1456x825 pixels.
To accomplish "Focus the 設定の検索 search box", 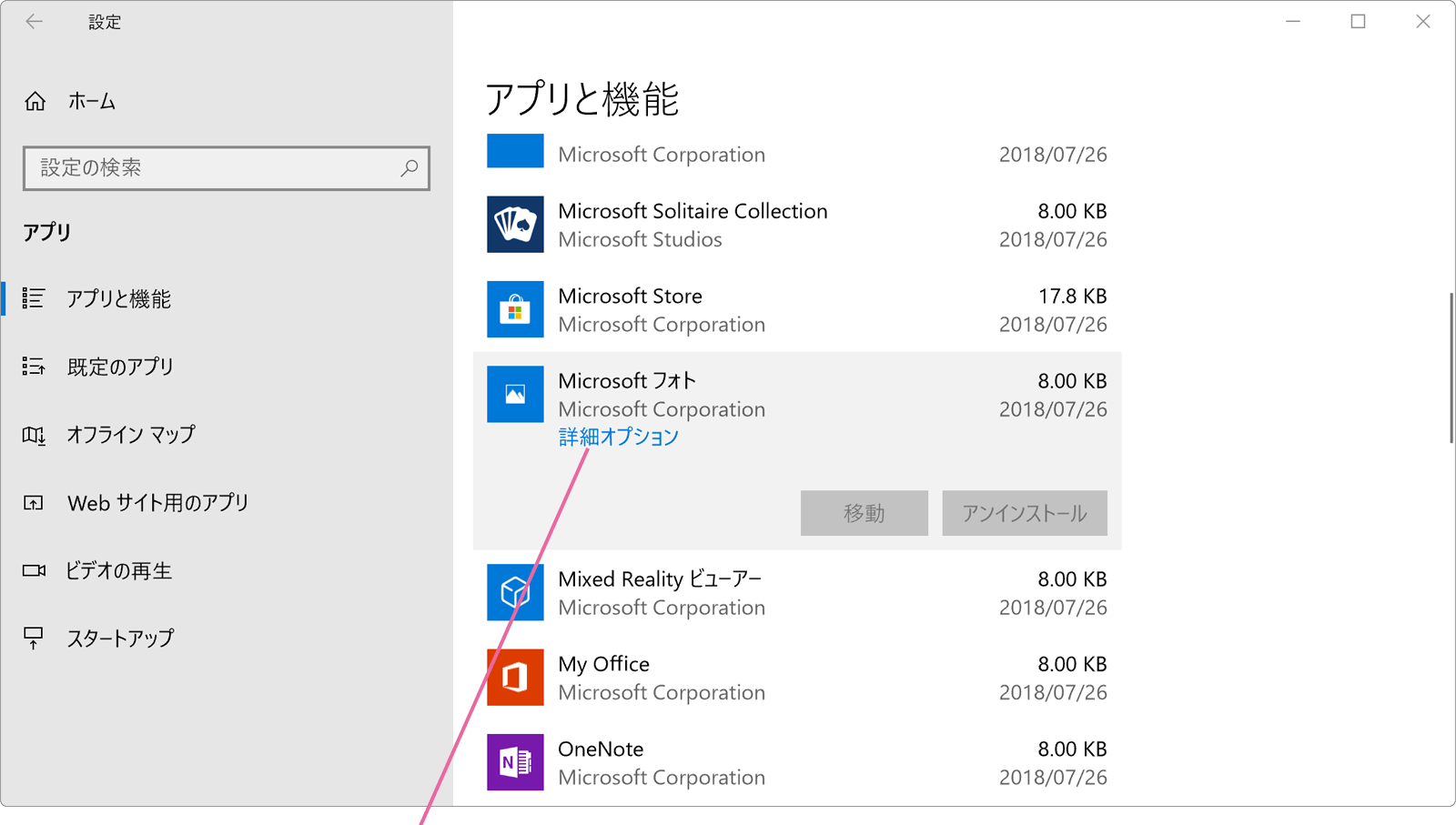I will point(227,168).
